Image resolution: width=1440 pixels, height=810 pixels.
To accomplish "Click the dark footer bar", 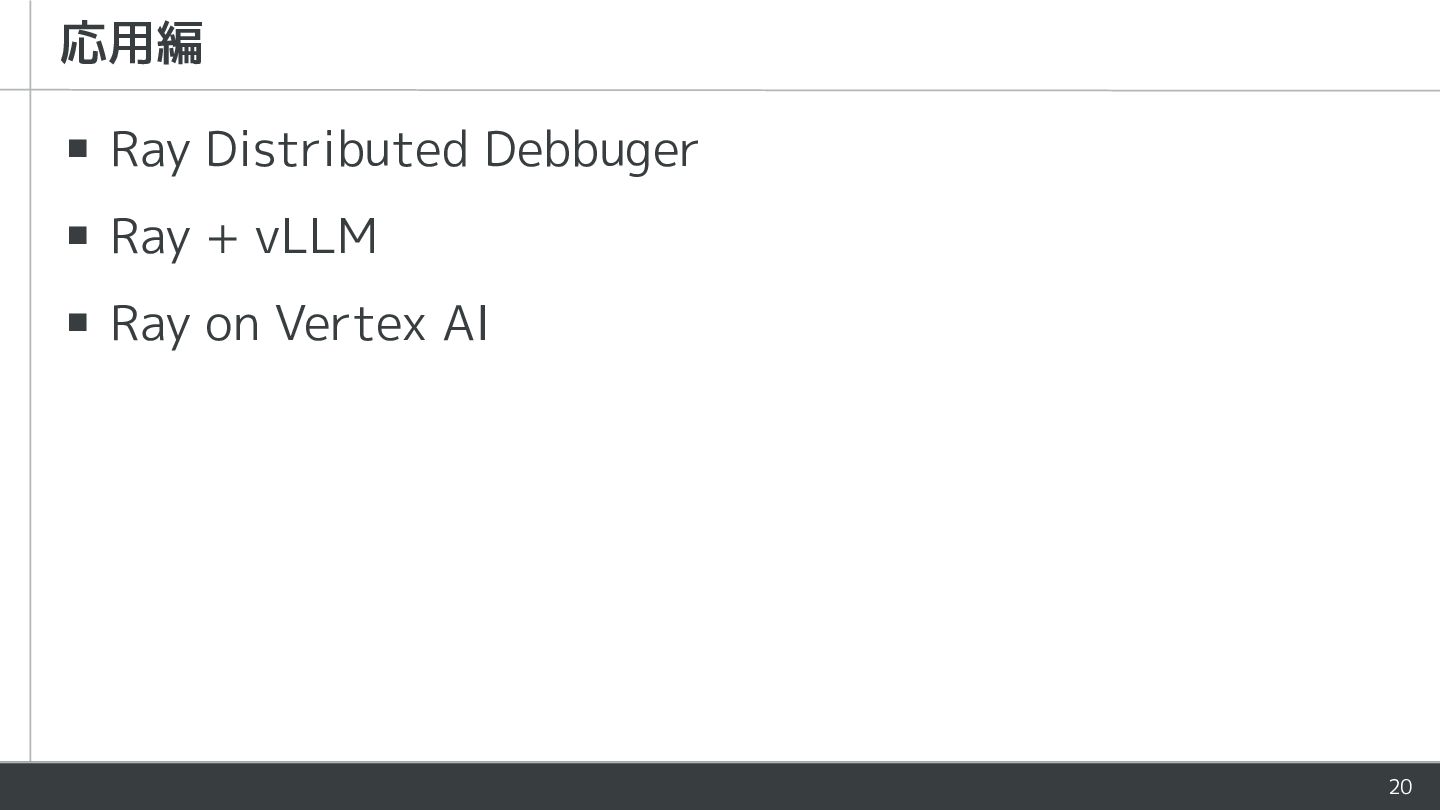I will (700, 787).
